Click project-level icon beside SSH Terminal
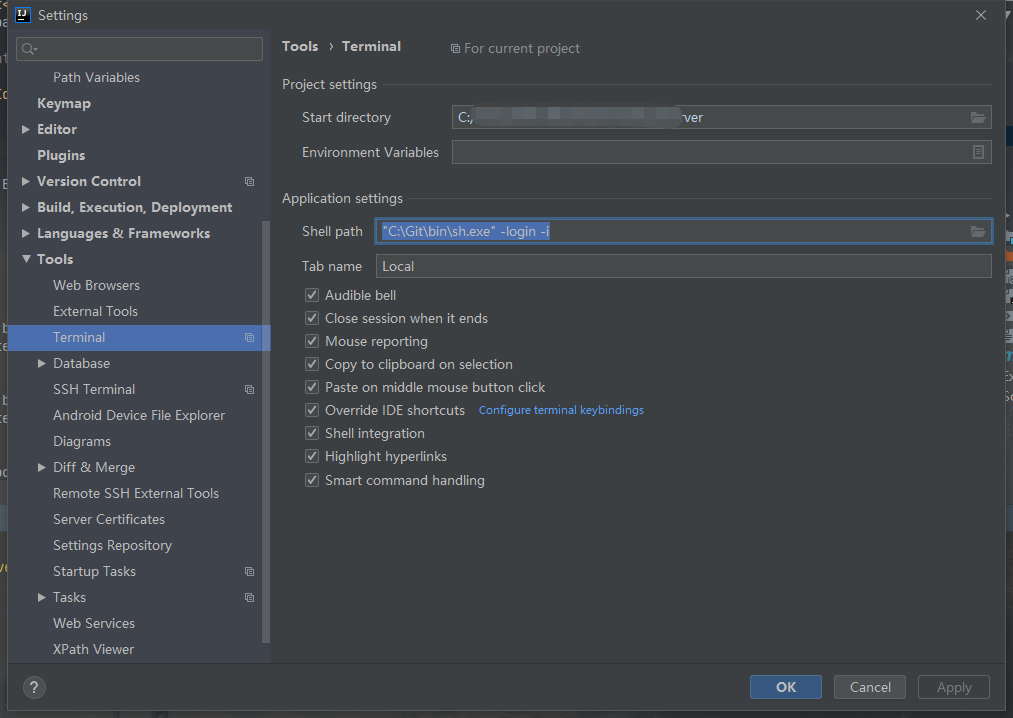This screenshot has width=1013, height=718. pos(249,390)
